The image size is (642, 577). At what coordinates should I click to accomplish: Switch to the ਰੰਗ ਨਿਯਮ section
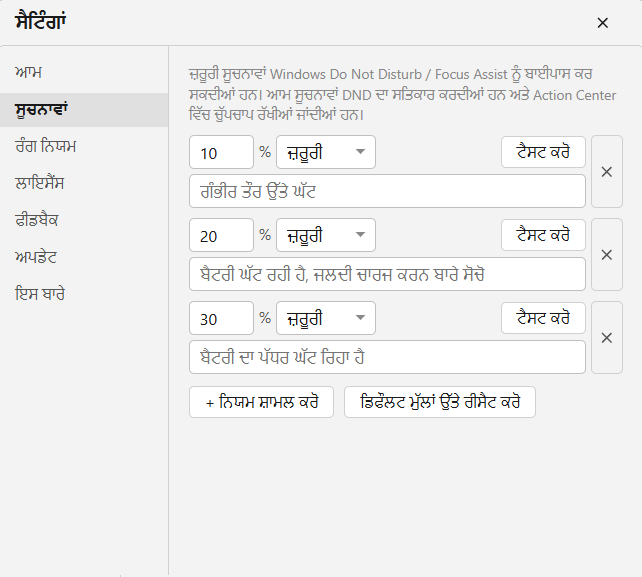point(84,147)
